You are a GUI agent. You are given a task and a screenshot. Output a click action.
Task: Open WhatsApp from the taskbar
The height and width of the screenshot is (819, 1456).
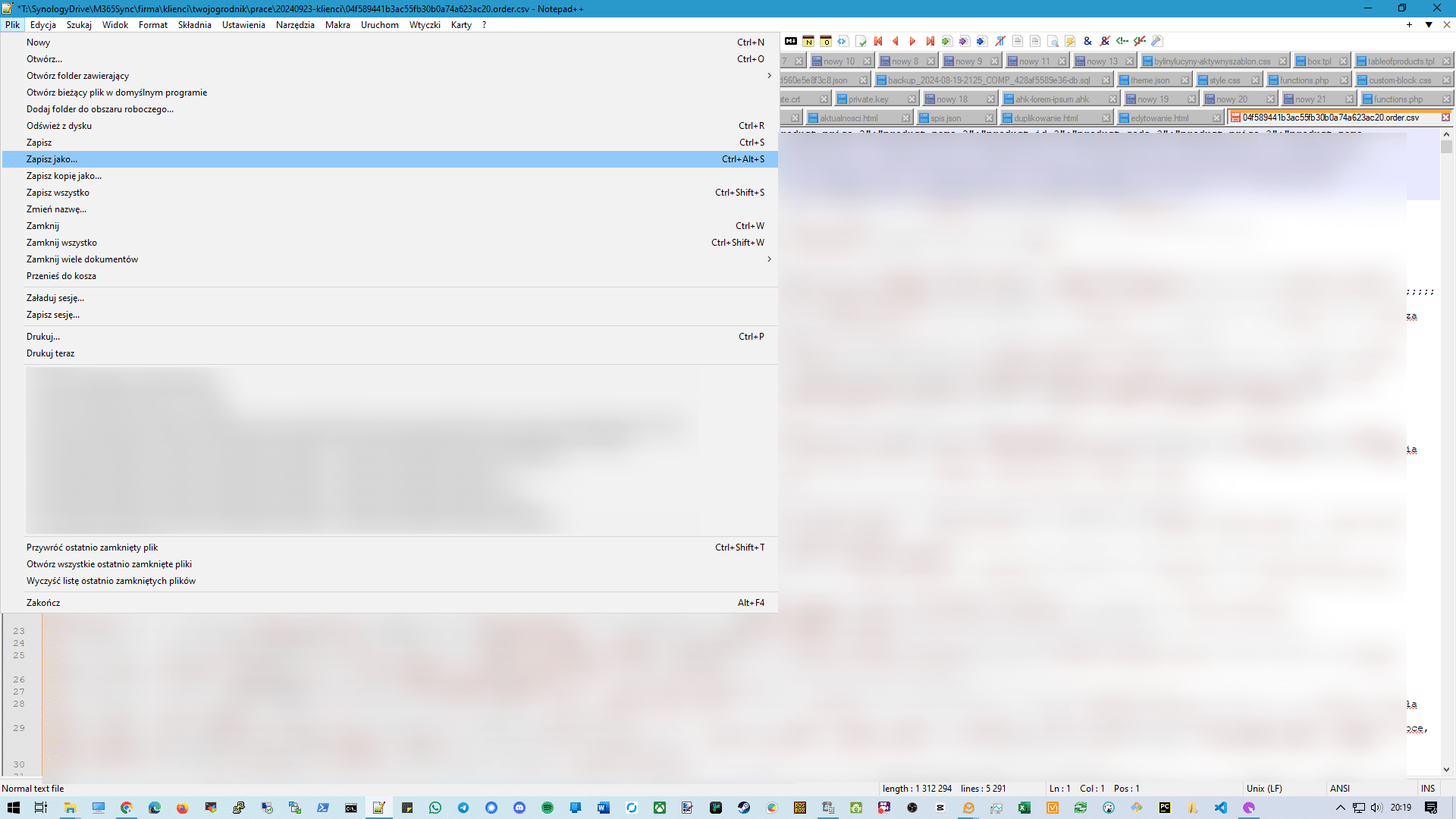(435, 808)
